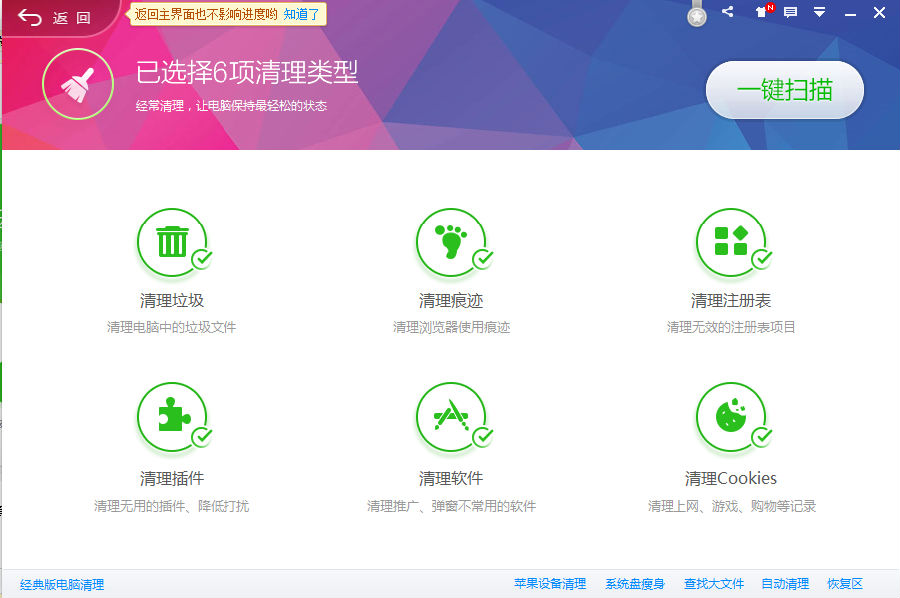Minimize the cleaner window
This screenshot has width=900, height=598.
pyautogui.click(x=851, y=13)
